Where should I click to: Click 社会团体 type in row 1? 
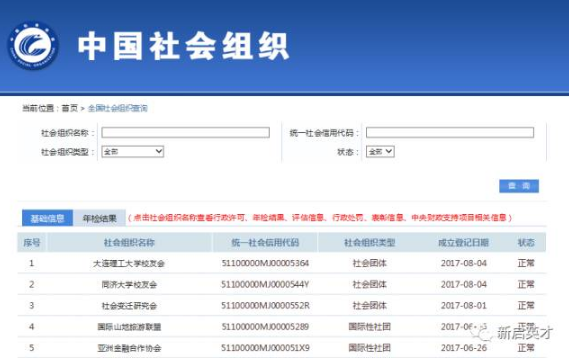click(x=369, y=263)
